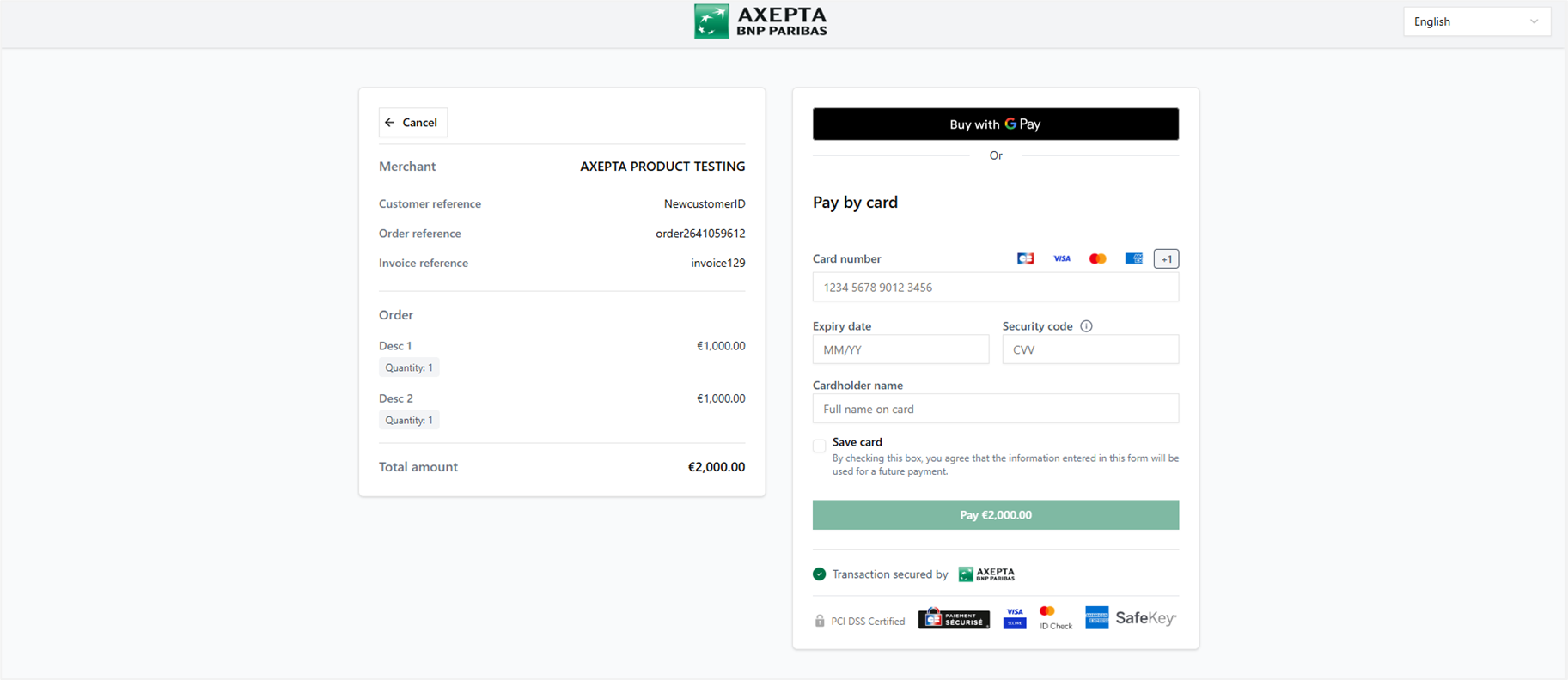The width and height of the screenshot is (1568, 680).
Task: Click the Visa Secure footer logo
Action: tap(1015, 618)
